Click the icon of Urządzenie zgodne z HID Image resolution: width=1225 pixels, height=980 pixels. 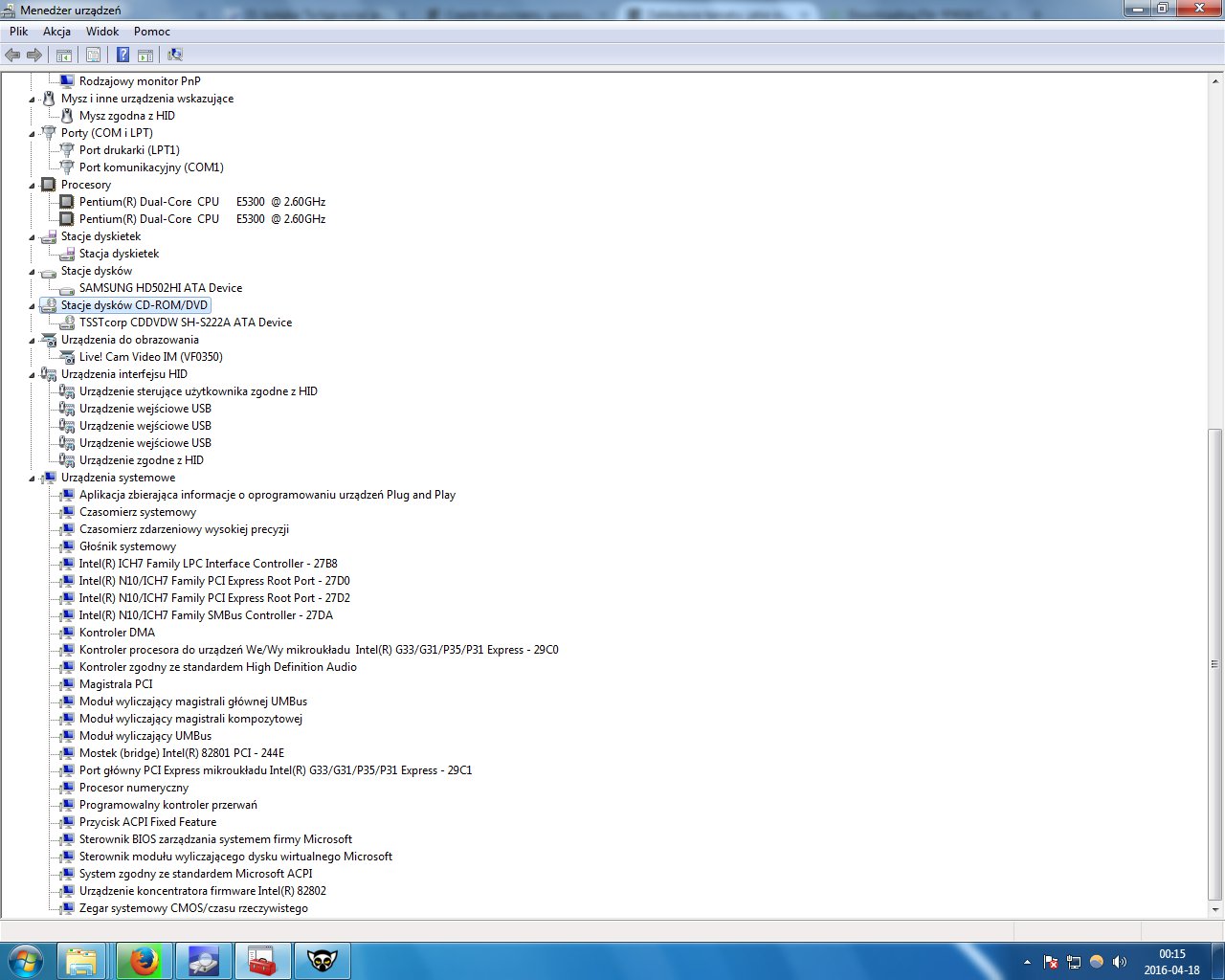[67, 460]
